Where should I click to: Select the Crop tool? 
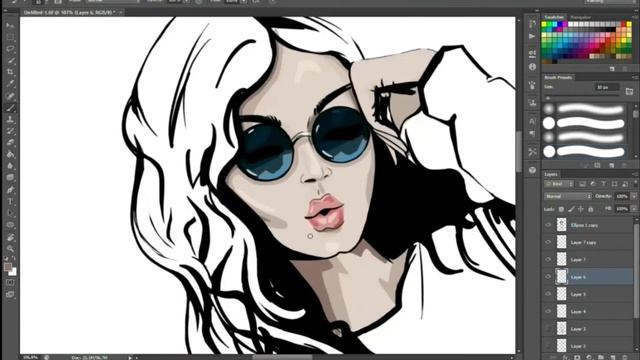(x=10, y=72)
